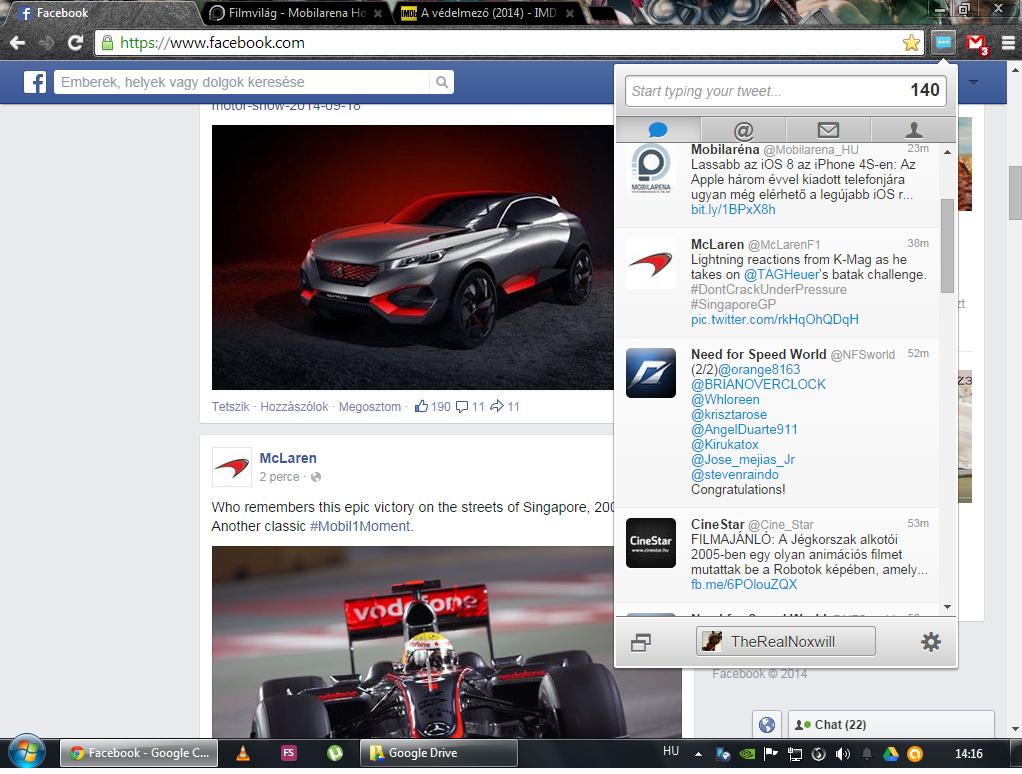Image resolution: width=1022 pixels, height=774 pixels.
Task: Click the @stevenraindo mention
Action: point(735,474)
